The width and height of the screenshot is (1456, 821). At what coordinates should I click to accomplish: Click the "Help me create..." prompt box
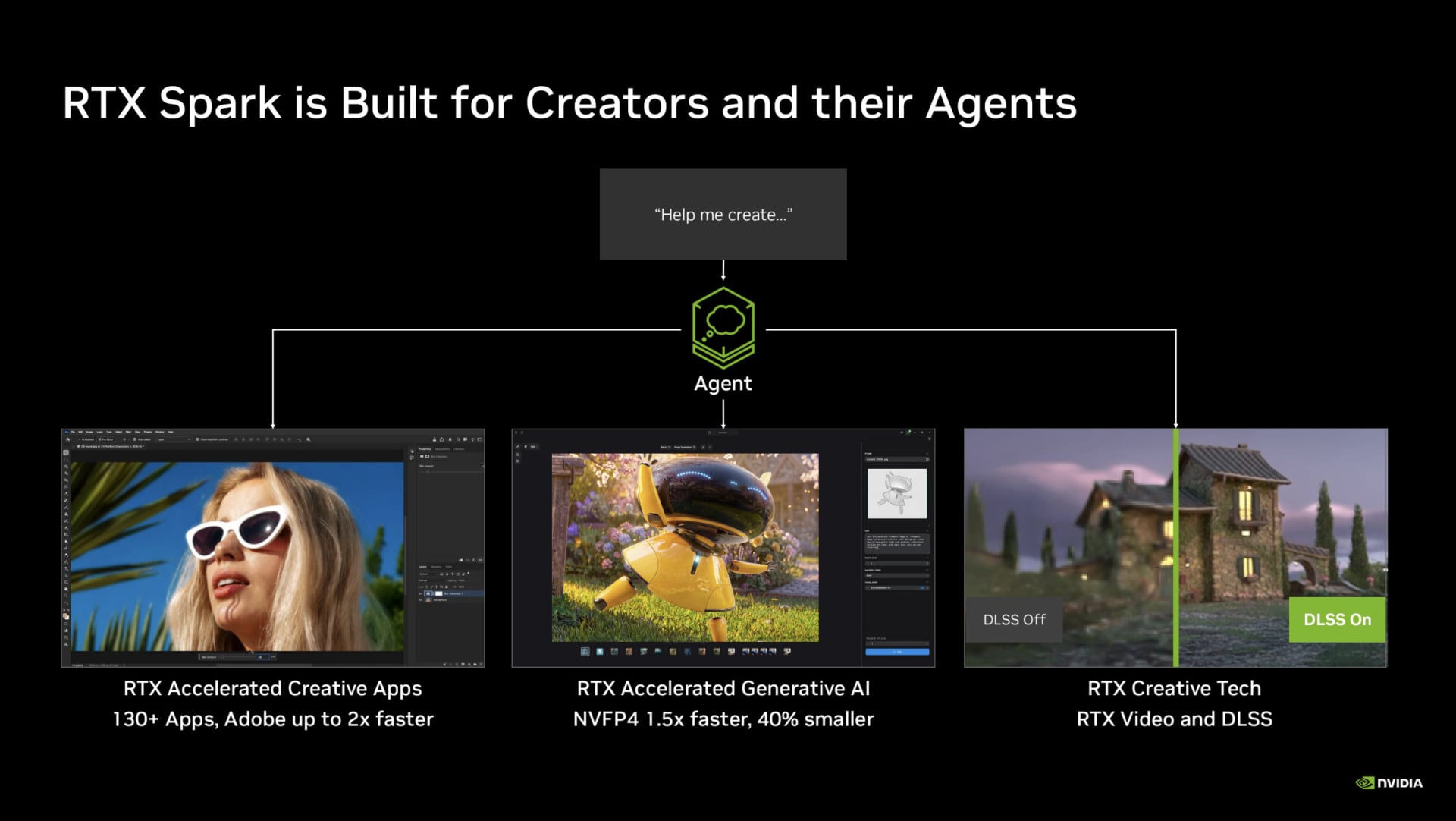pos(723,215)
